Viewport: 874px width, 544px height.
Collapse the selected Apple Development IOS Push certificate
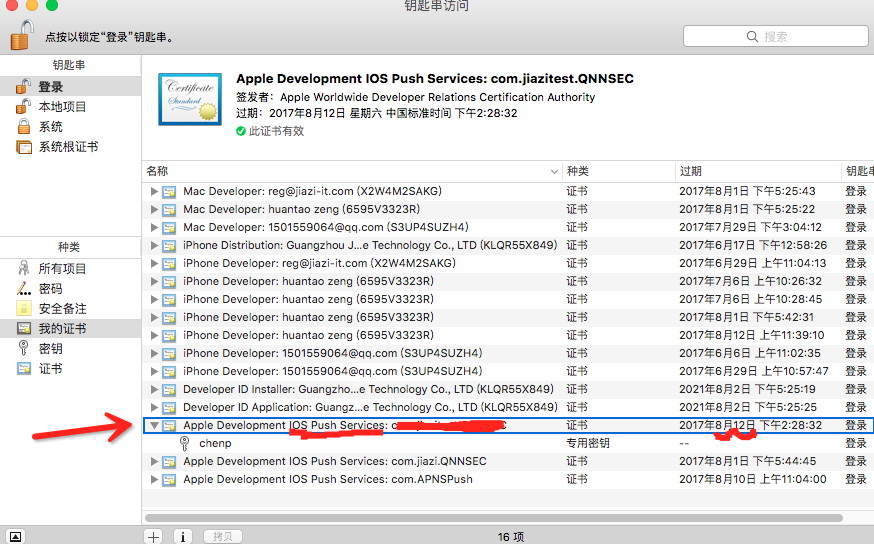pos(154,425)
